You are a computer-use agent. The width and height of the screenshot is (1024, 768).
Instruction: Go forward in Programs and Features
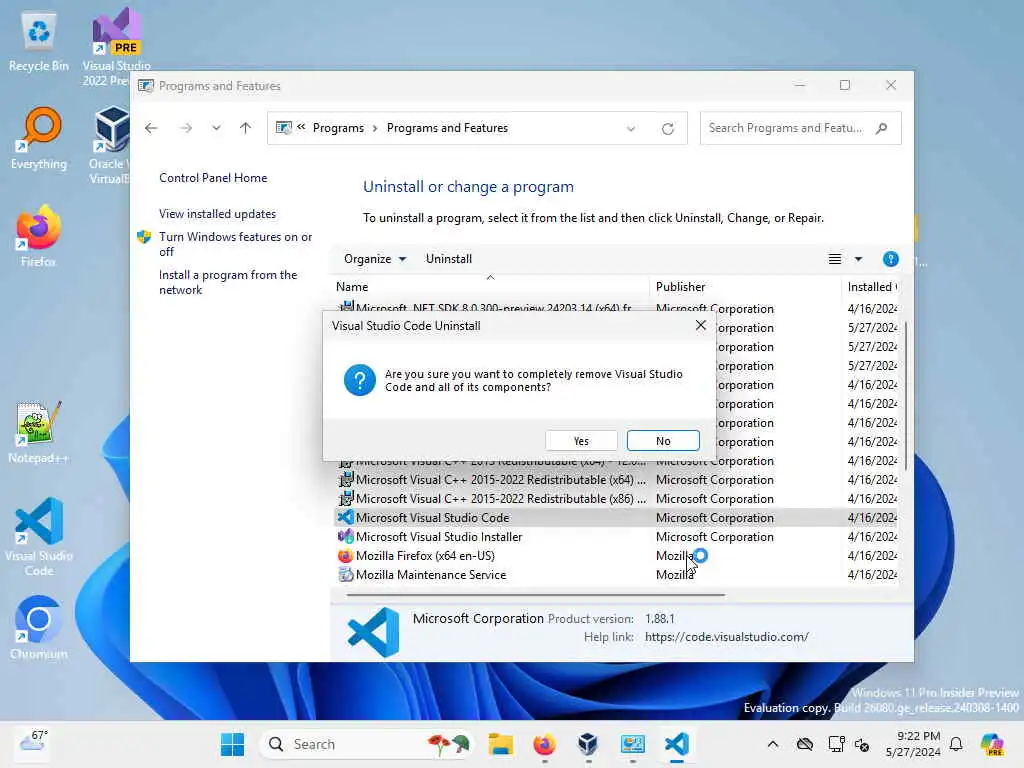click(x=186, y=128)
